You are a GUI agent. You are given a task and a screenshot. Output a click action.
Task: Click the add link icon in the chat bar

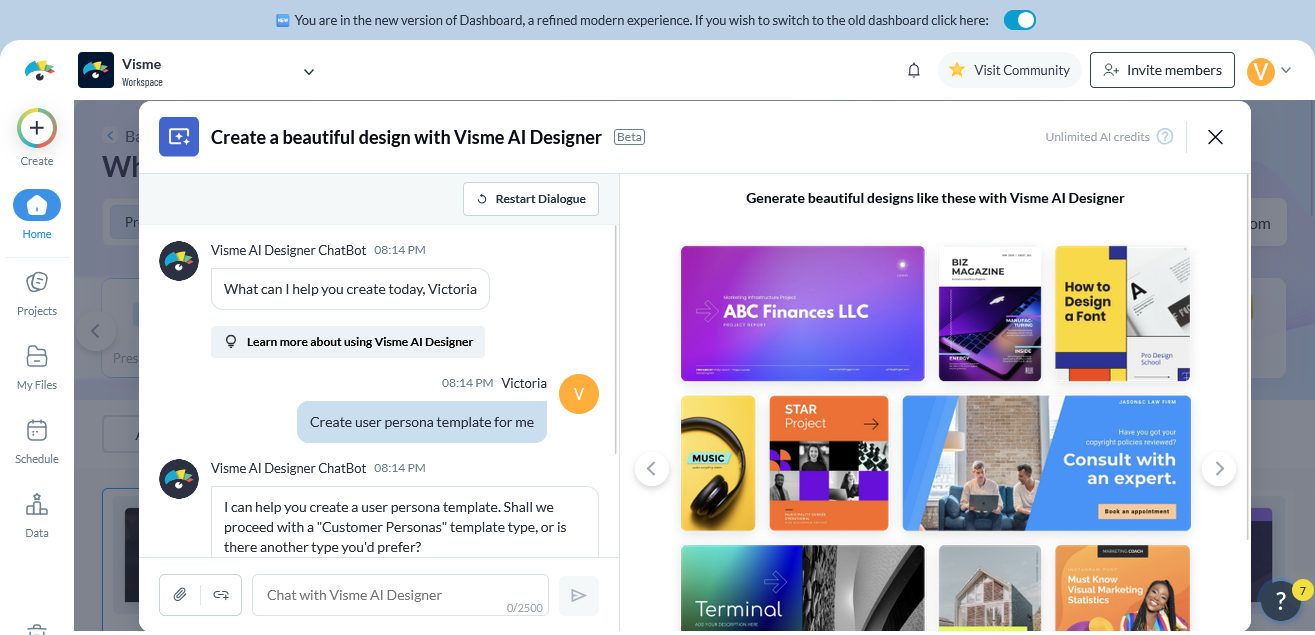(x=219, y=594)
